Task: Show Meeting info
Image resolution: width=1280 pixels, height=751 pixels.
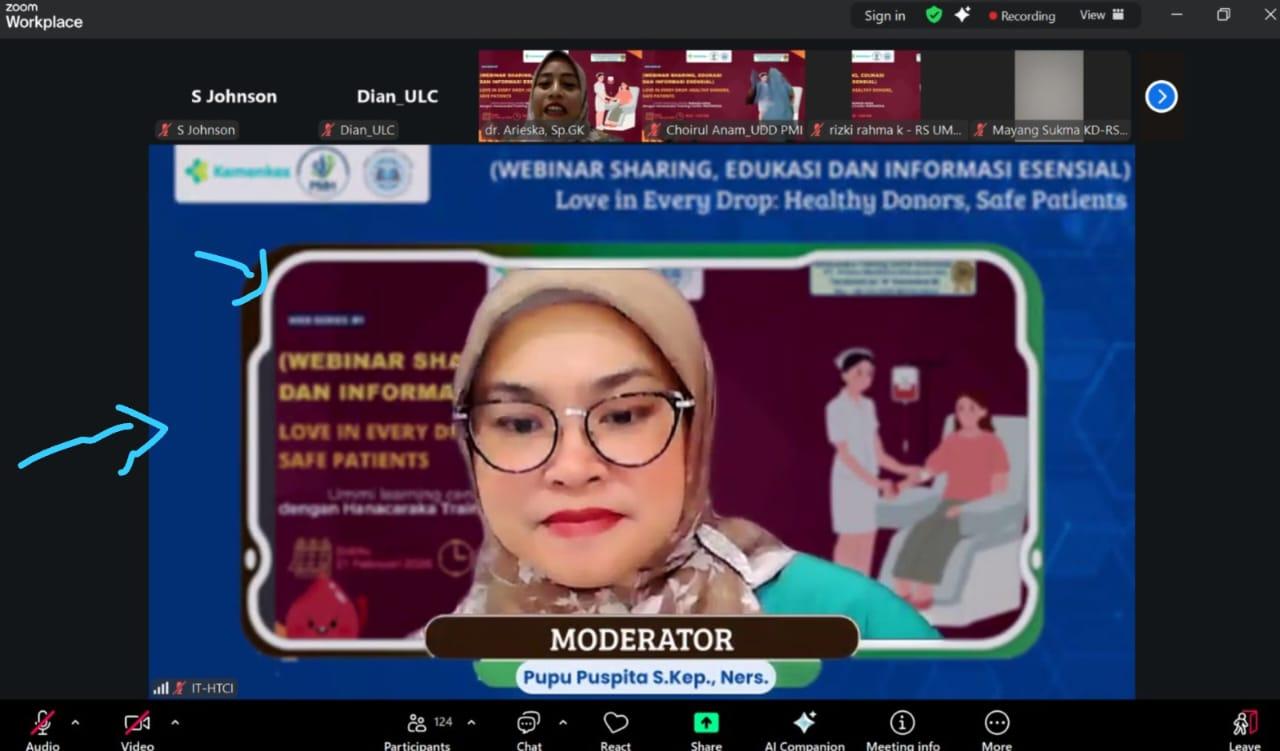Action: pos(901,727)
